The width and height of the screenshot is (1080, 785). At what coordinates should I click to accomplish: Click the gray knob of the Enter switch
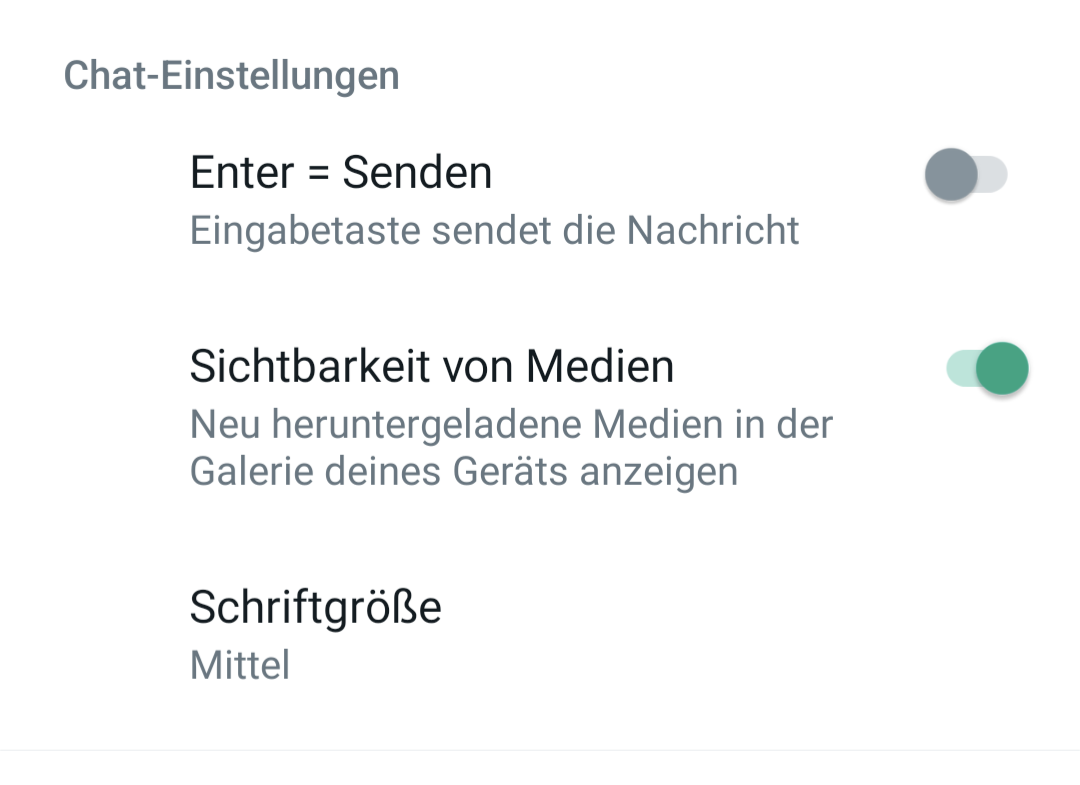point(950,174)
